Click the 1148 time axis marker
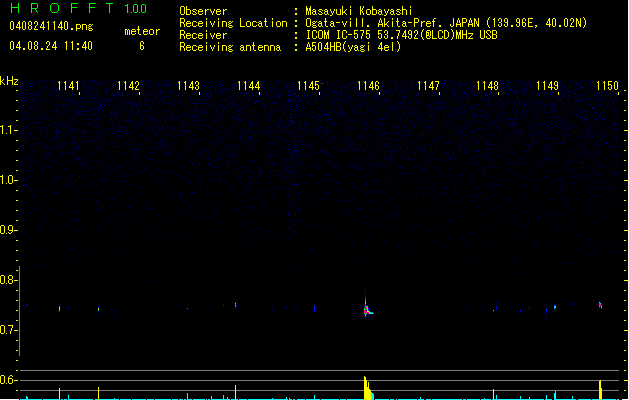The height and width of the screenshot is (400, 629). pyautogui.click(x=487, y=86)
